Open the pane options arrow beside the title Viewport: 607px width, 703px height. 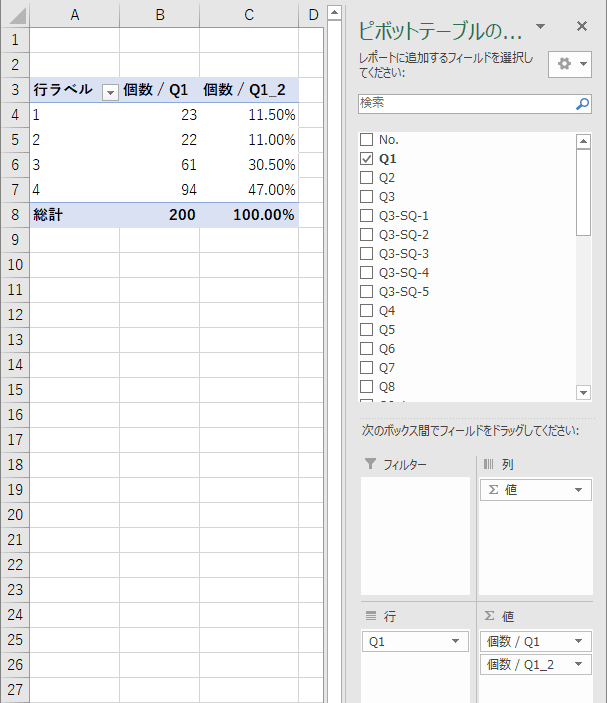(x=541, y=27)
